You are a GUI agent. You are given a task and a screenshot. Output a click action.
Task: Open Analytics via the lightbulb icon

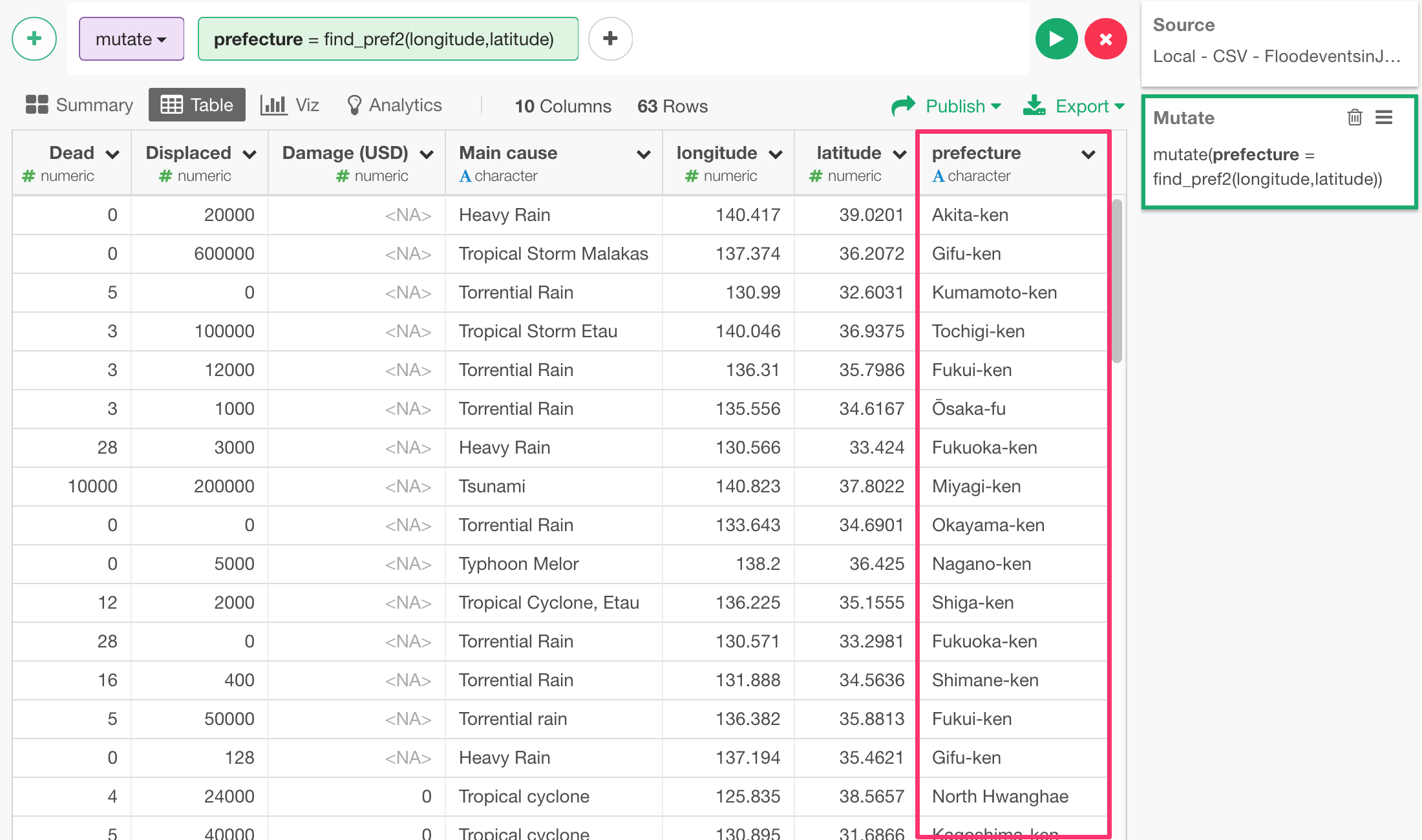[x=354, y=104]
